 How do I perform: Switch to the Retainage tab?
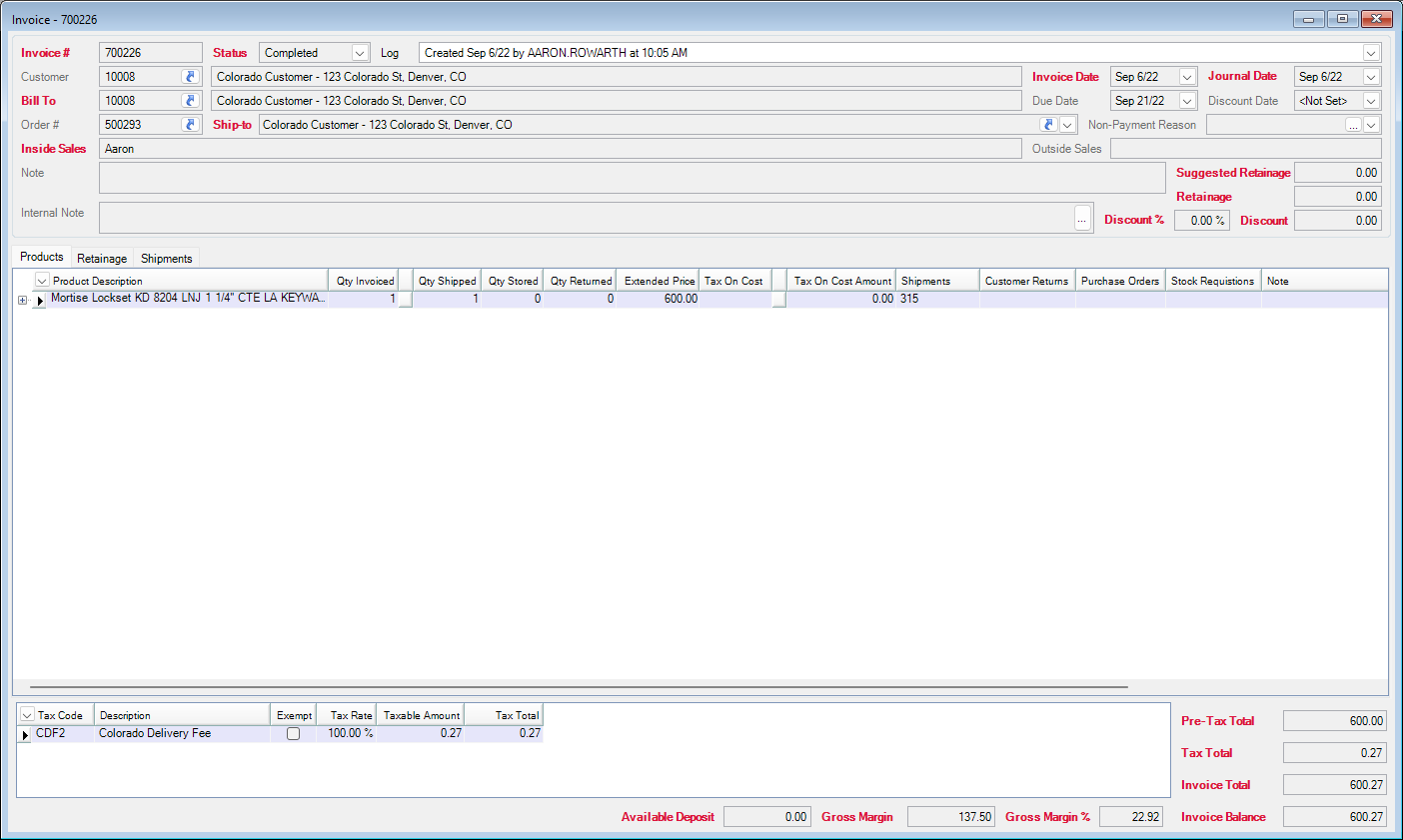click(x=102, y=259)
